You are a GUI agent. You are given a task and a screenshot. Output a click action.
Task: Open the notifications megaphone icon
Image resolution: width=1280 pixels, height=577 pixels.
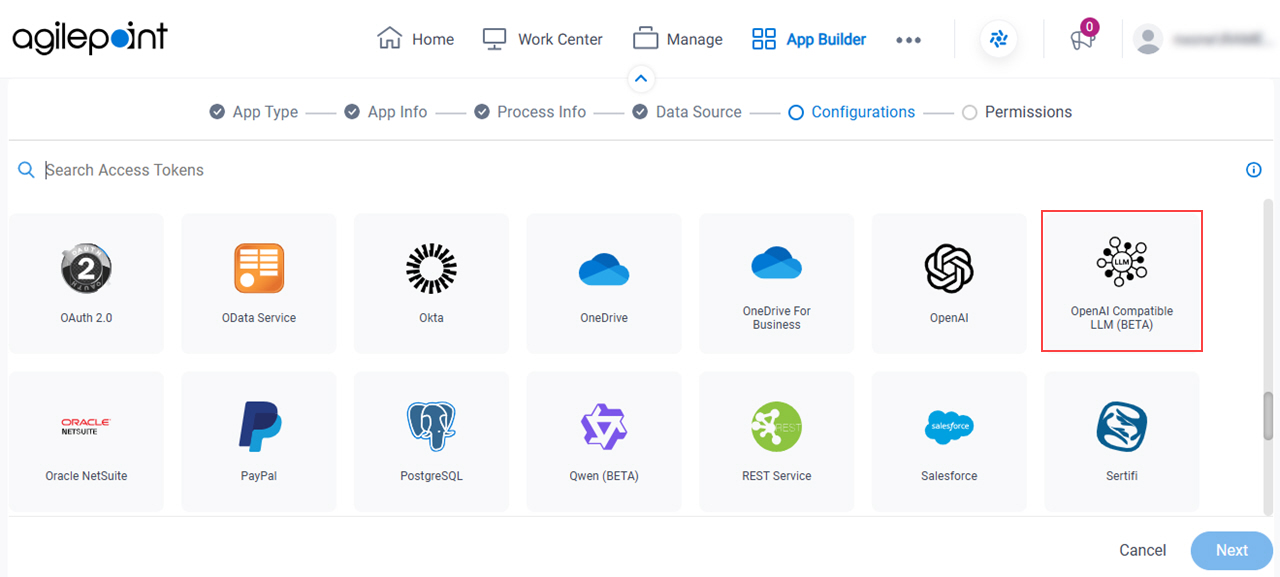tap(1082, 41)
